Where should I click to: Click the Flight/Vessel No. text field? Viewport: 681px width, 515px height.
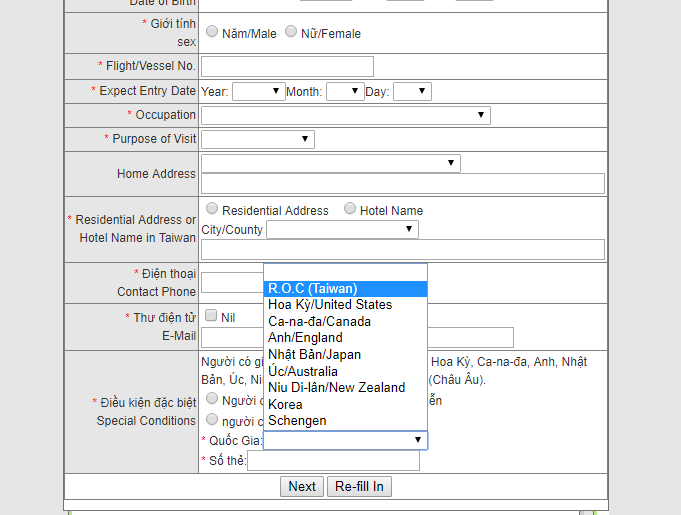287,67
